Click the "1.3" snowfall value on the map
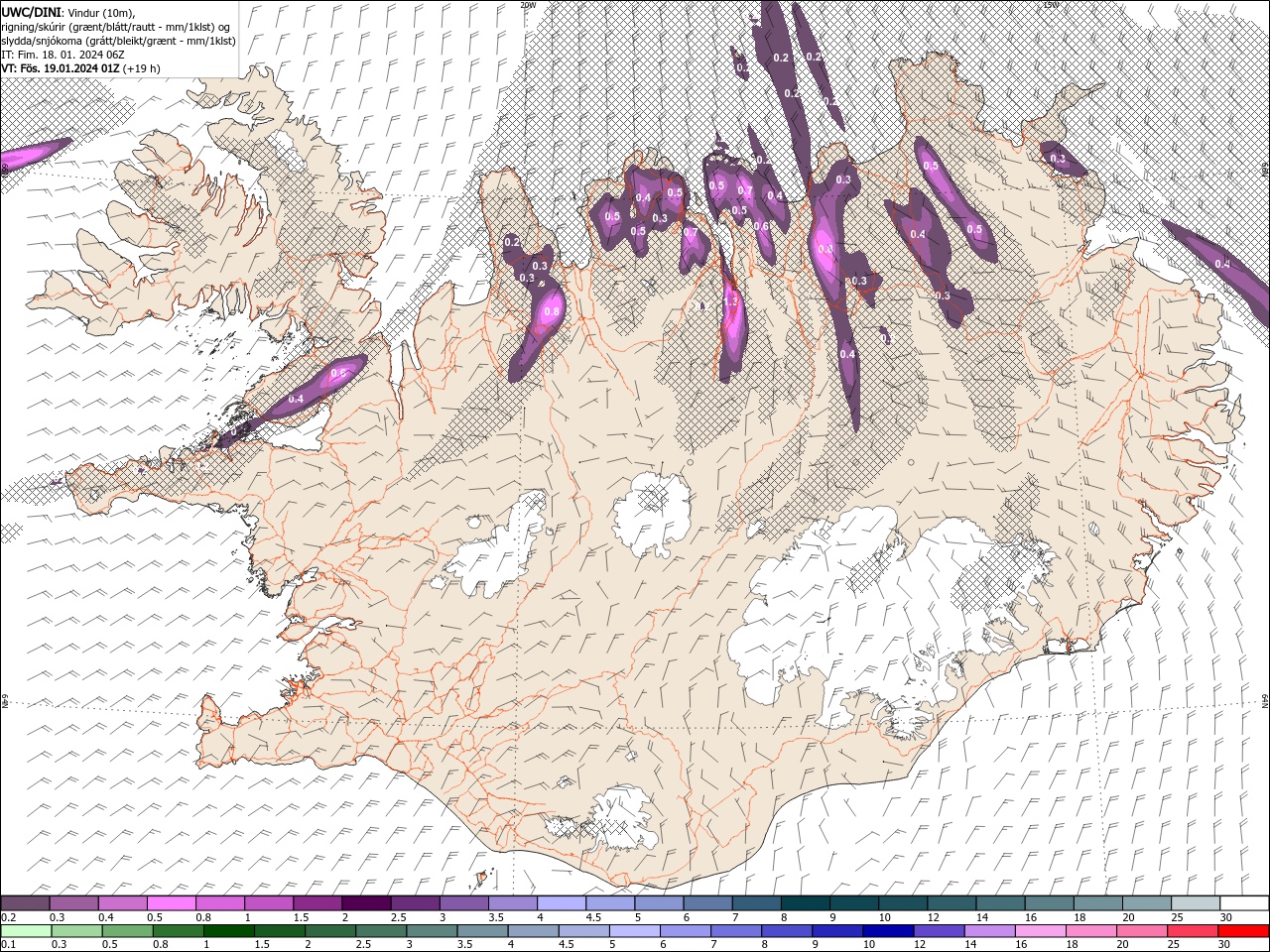 [x=732, y=300]
